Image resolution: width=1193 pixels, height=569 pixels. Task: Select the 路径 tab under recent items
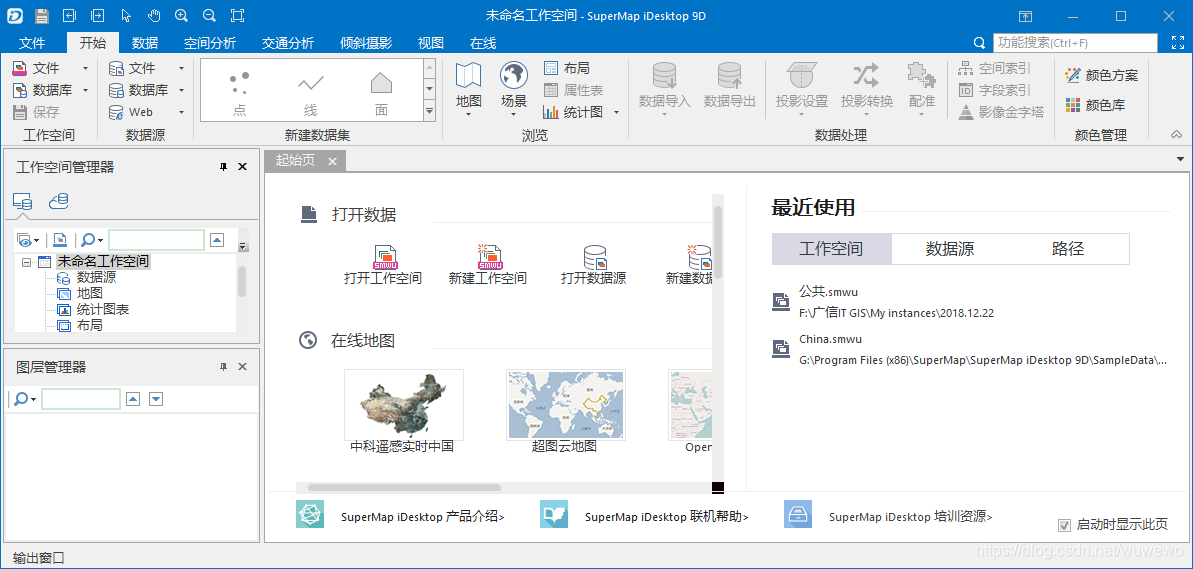[1068, 249]
